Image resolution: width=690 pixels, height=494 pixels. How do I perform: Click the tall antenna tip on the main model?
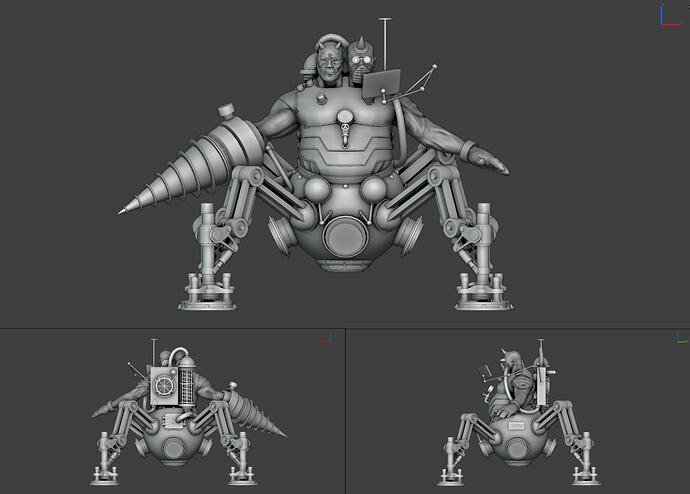(x=386, y=20)
